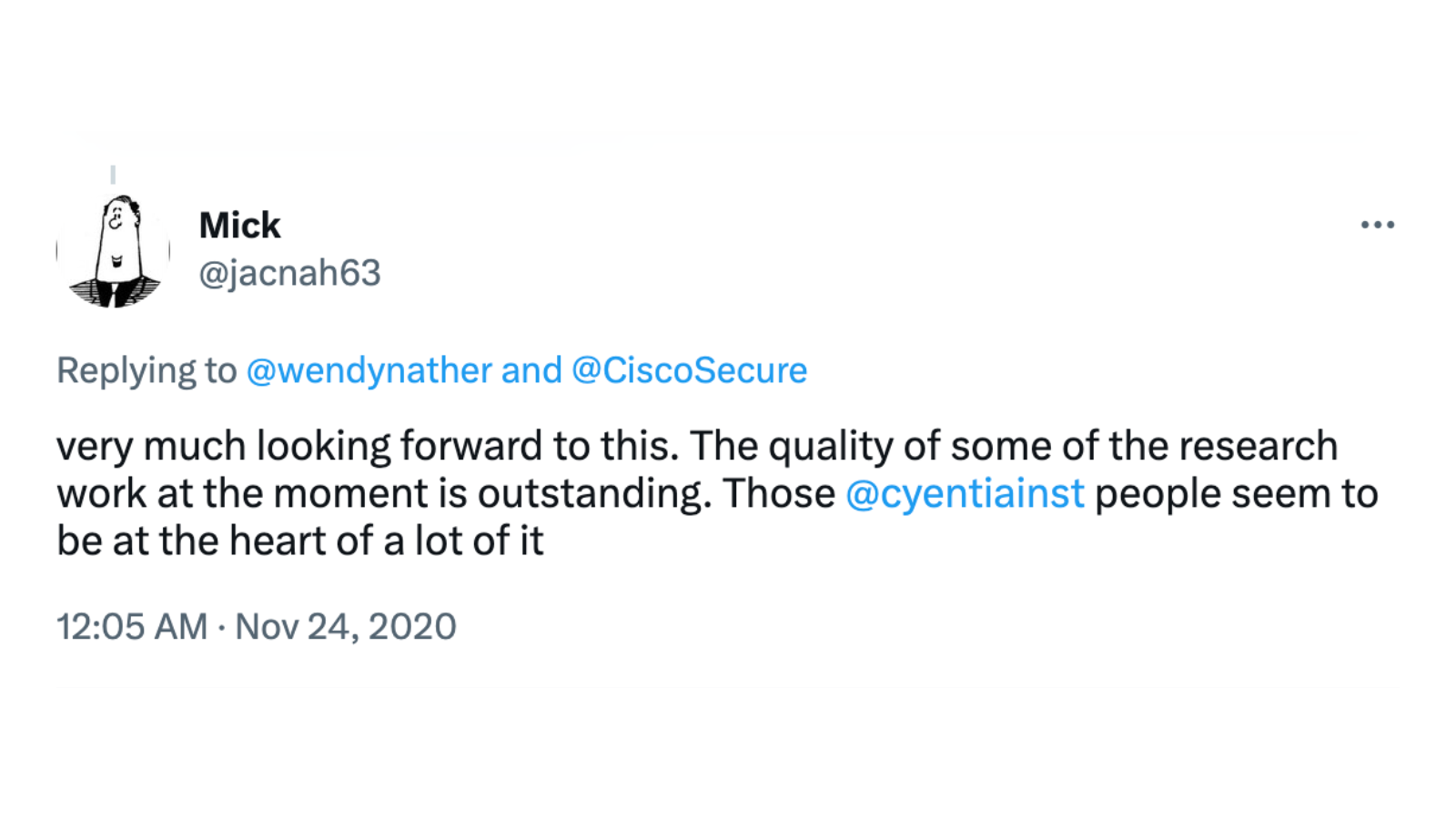The height and width of the screenshot is (819, 1456).
Task: Open the @CiscoSecure mention link
Action: click(689, 370)
